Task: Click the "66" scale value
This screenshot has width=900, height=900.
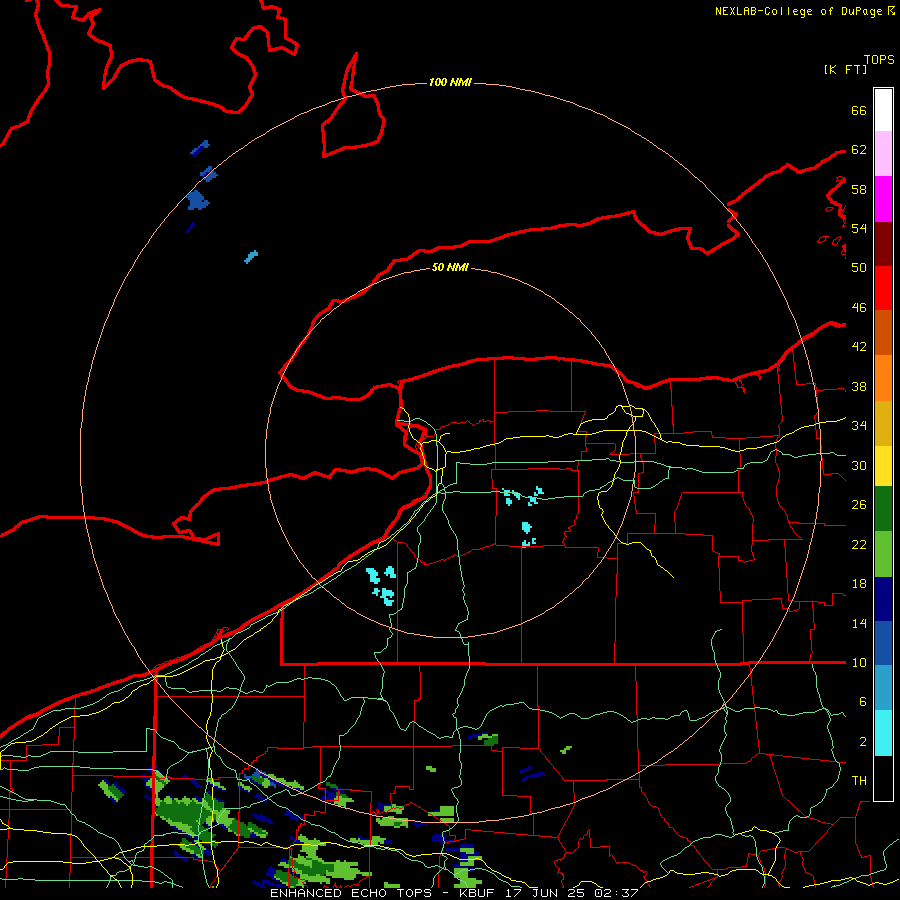Action: 859,110
